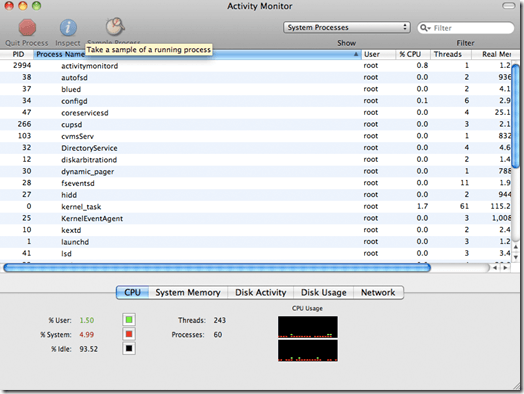
Task: Select the cupsd process row
Action: pos(256,124)
